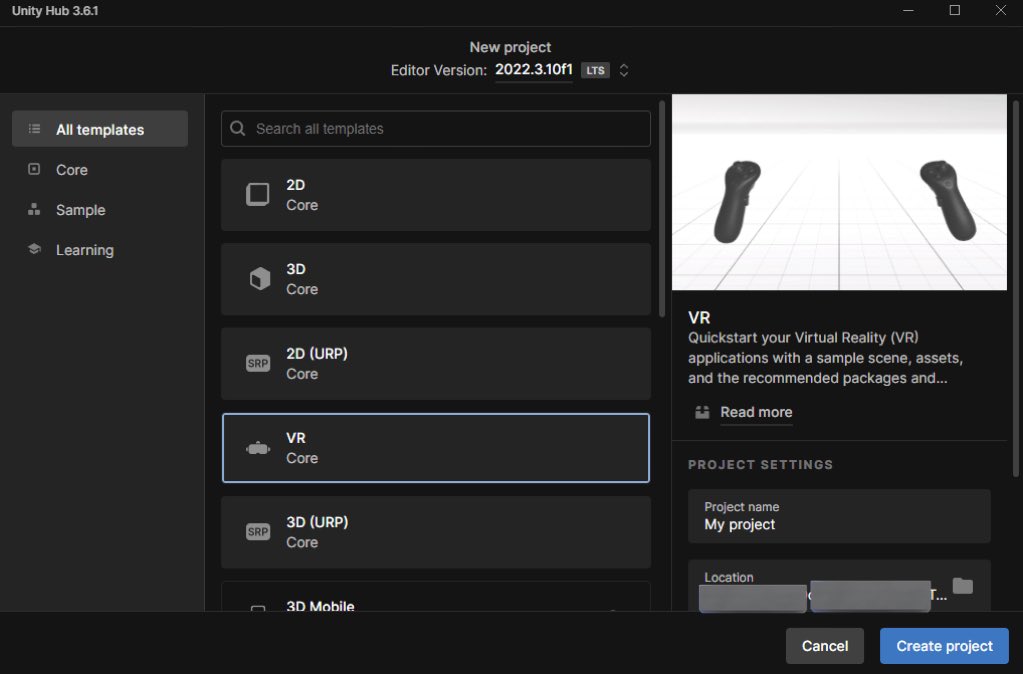Click the editor version 2022.3.10f1
The height and width of the screenshot is (674, 1023).
(x=534, y=69)
